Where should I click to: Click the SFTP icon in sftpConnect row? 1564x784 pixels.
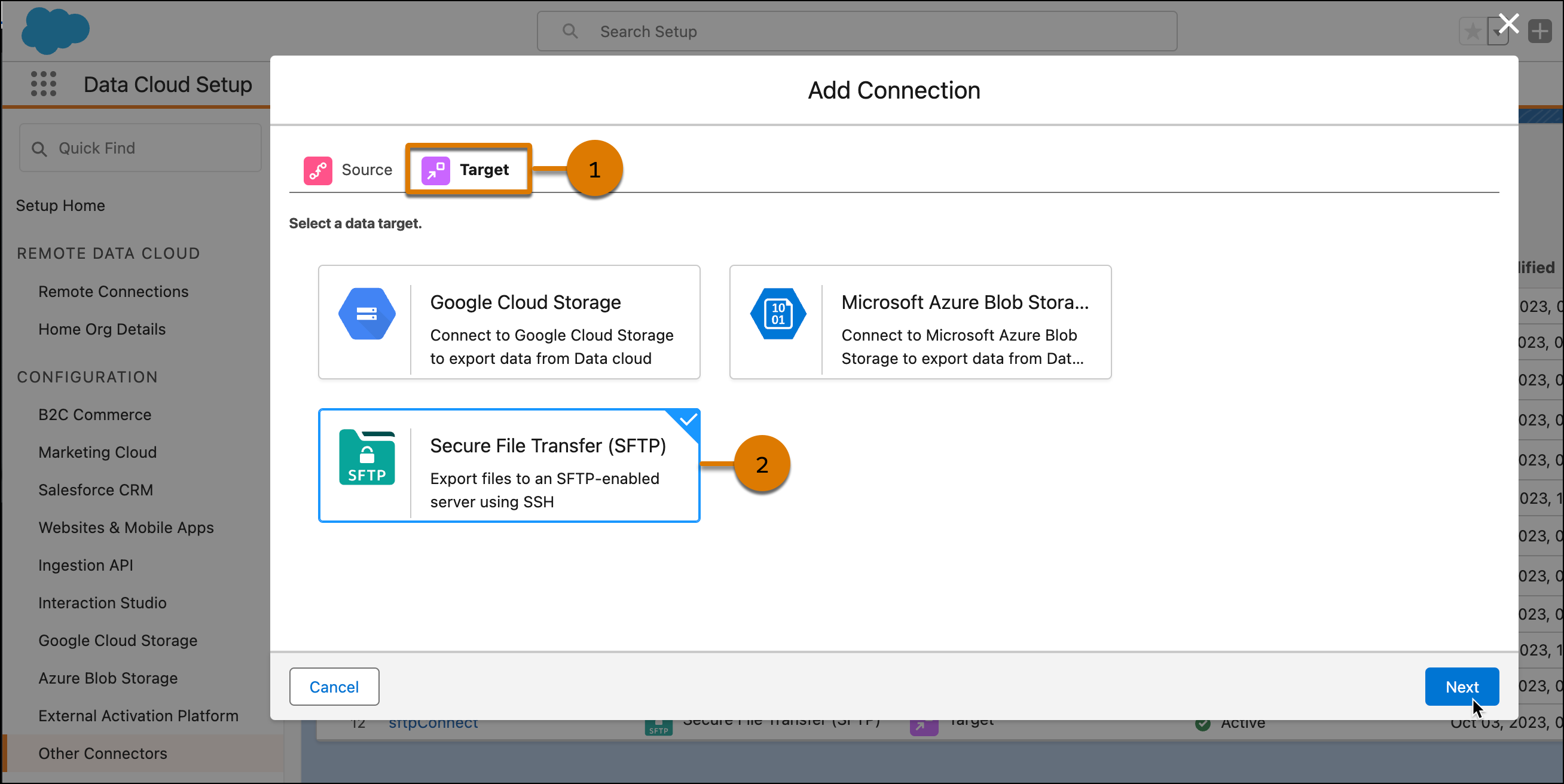pyautogui.click(x=658, y=727)
